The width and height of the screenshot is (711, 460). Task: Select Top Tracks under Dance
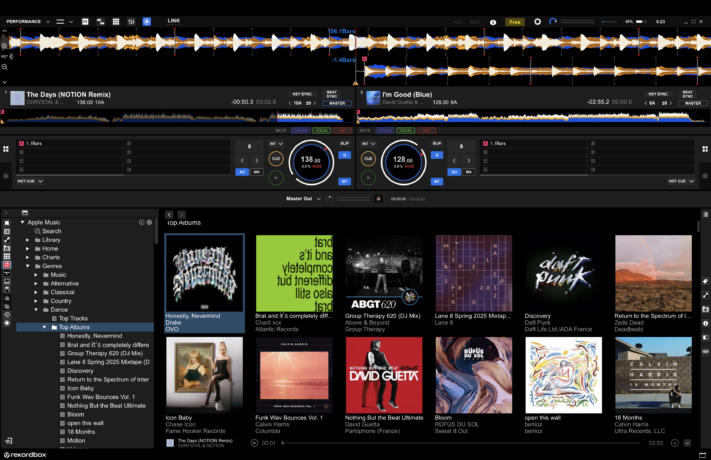(73, 318)
